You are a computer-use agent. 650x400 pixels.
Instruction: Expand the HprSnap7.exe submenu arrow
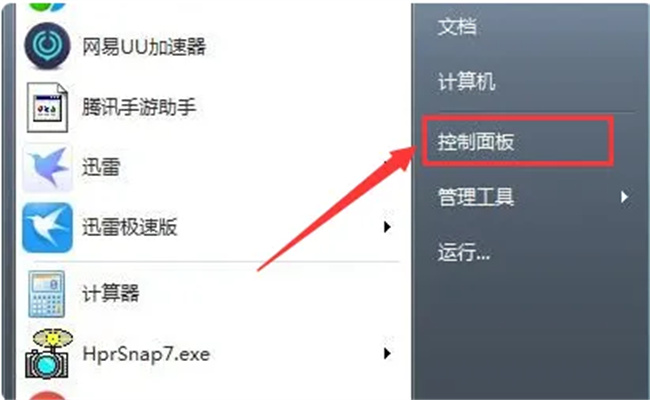click(387, 354)
